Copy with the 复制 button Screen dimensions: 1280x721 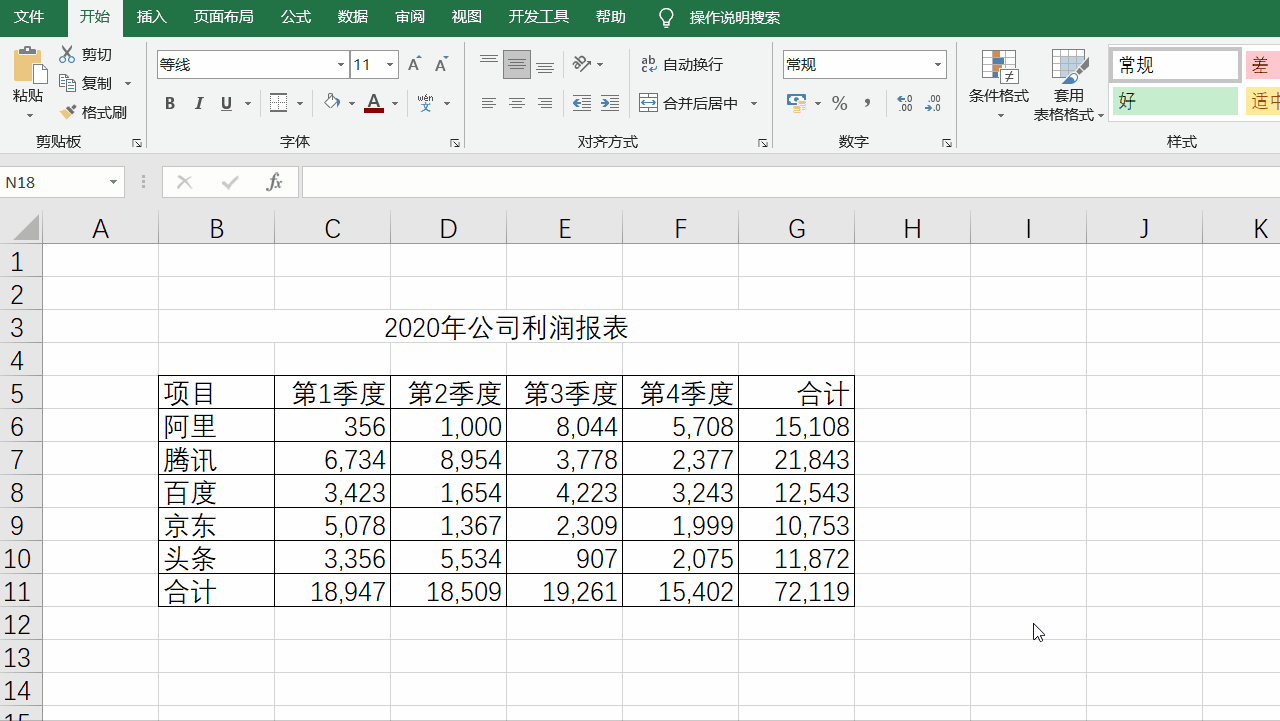[86, 83]
